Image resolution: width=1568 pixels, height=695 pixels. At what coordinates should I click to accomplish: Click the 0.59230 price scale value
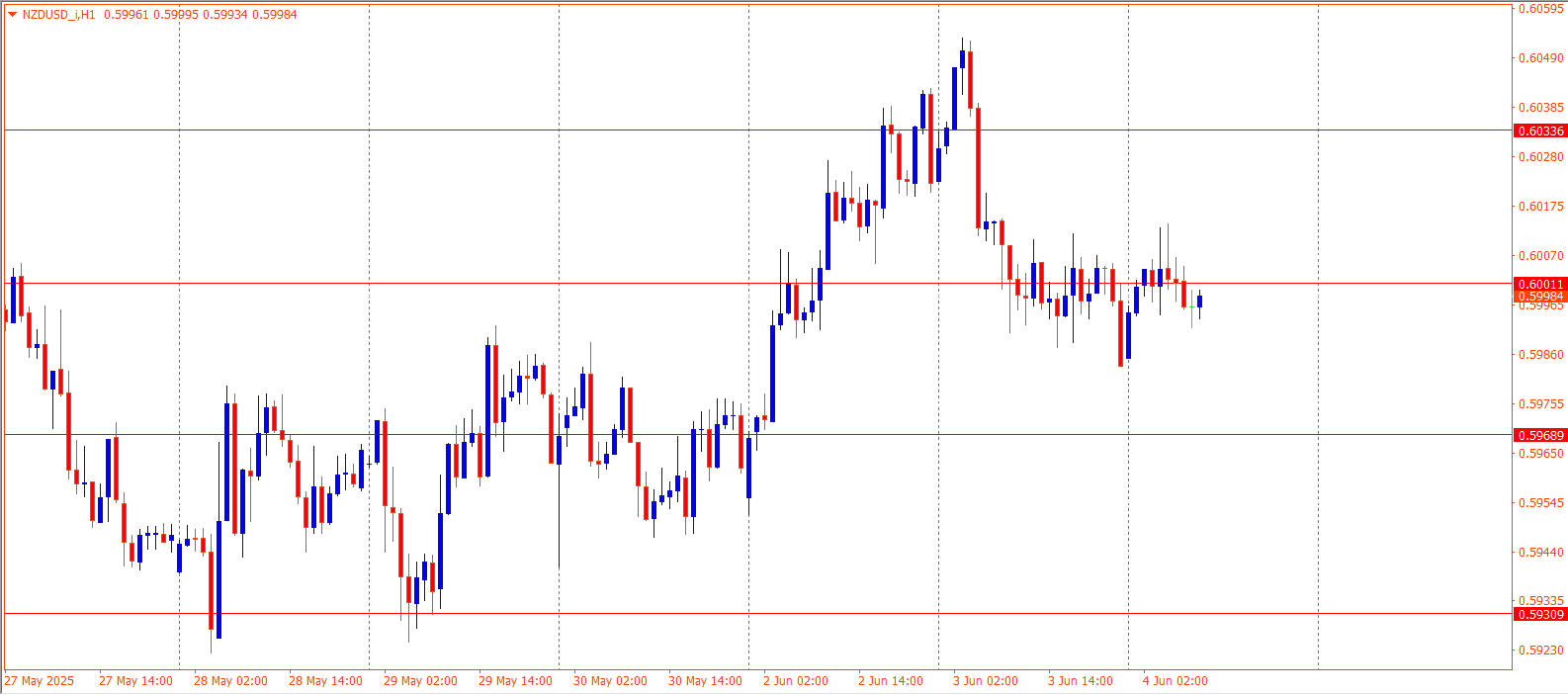pos(1540,651)
